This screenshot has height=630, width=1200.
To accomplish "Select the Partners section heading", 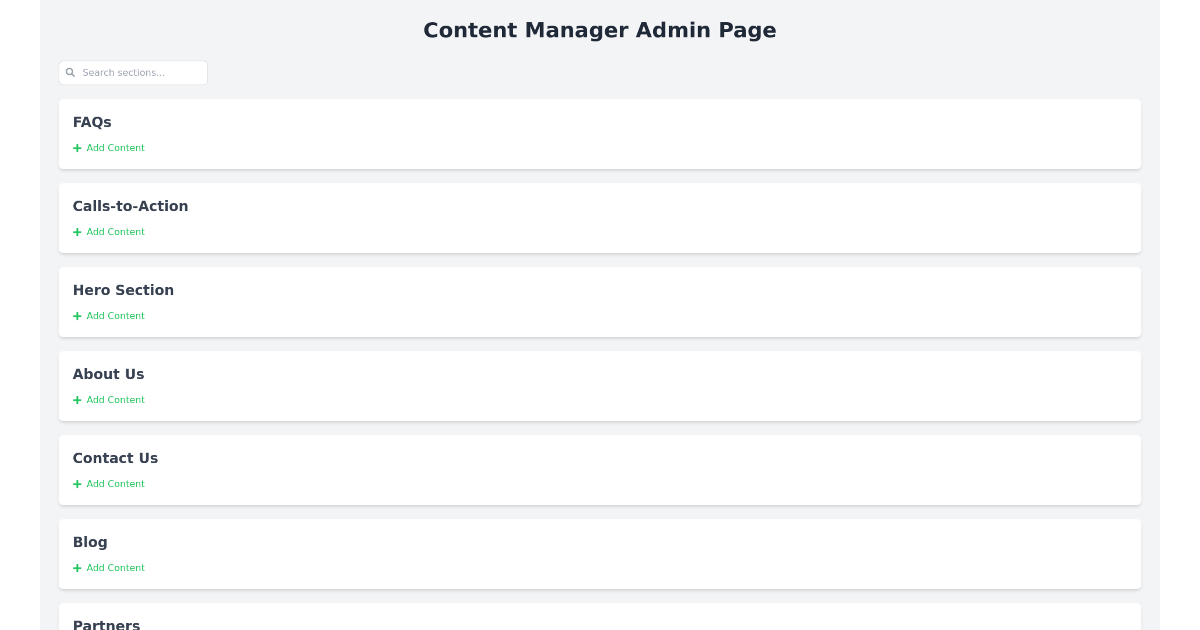I will click(106, 624).
